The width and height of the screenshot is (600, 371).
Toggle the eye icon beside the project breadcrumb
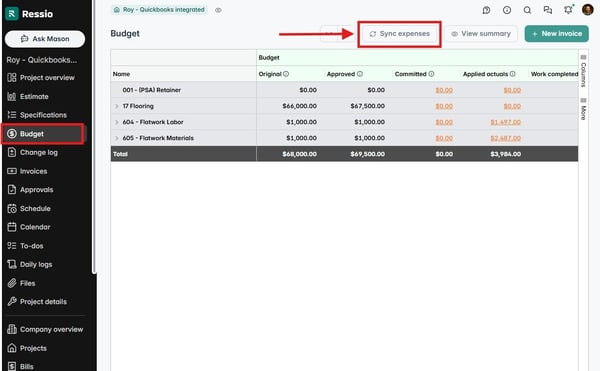(x=218, y=10)
